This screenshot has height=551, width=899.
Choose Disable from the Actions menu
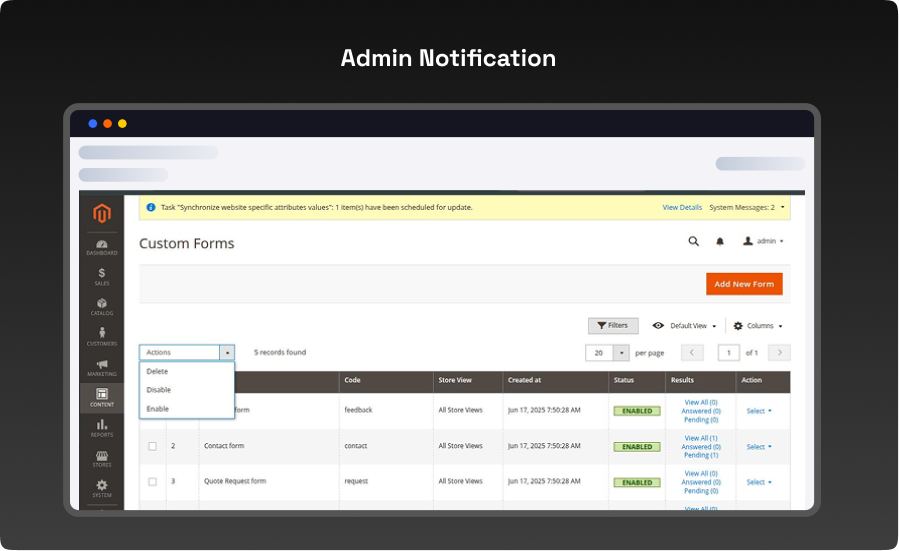point(159,390)
